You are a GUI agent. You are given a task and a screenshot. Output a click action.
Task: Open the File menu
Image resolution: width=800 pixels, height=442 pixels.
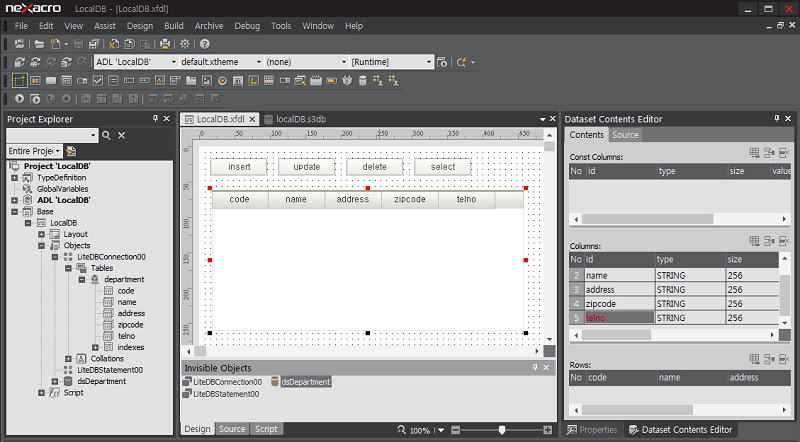tap(21, 26)
